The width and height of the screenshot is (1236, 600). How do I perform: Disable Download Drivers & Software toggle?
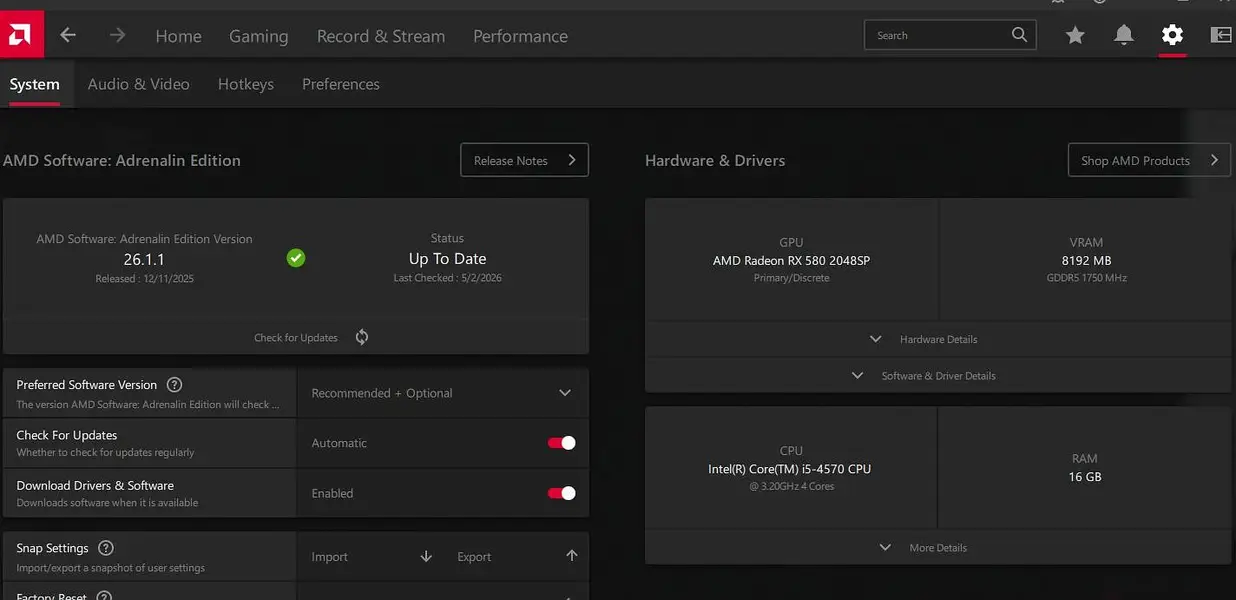(562, 493)
